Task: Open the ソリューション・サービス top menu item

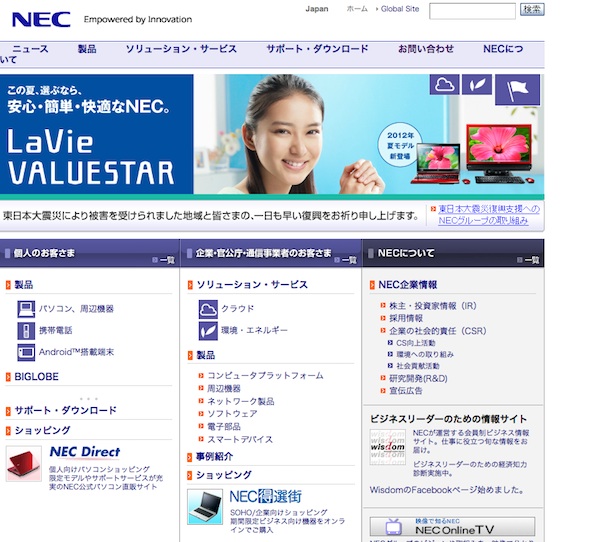Action: click(181, 49)
